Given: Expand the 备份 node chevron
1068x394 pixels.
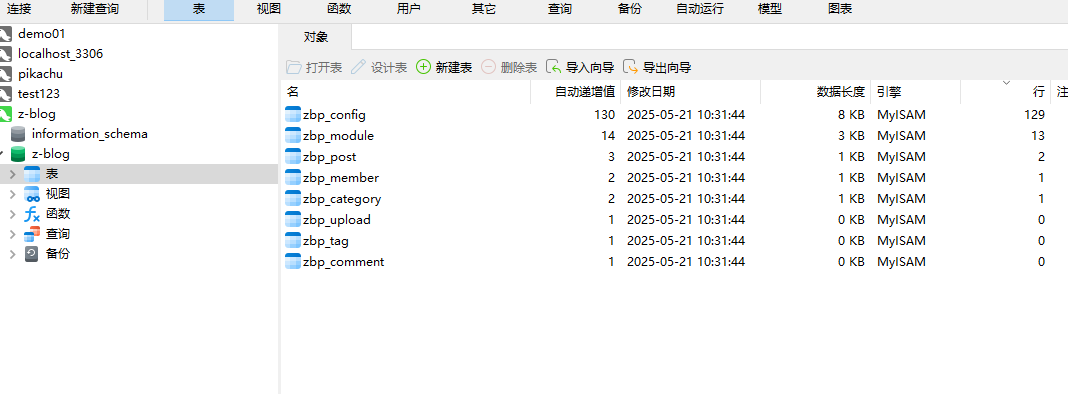Looking at the screenshot, I should click(x=12, y=254).
